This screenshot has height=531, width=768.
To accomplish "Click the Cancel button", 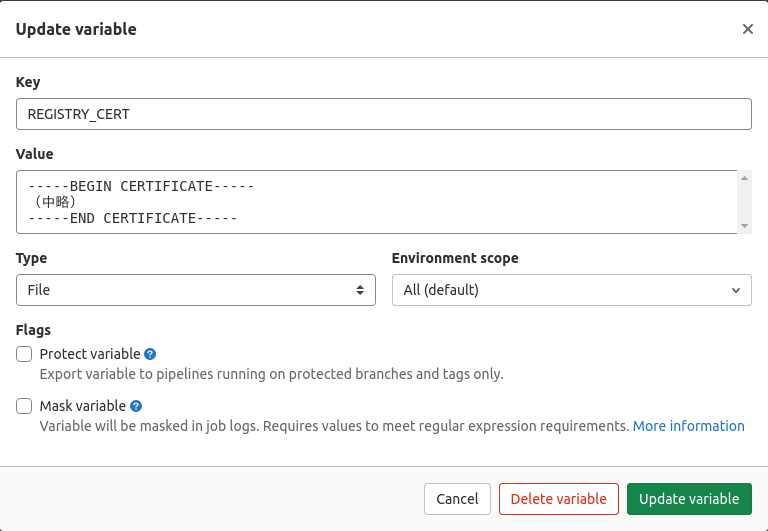I will click(x=457, y=499).
